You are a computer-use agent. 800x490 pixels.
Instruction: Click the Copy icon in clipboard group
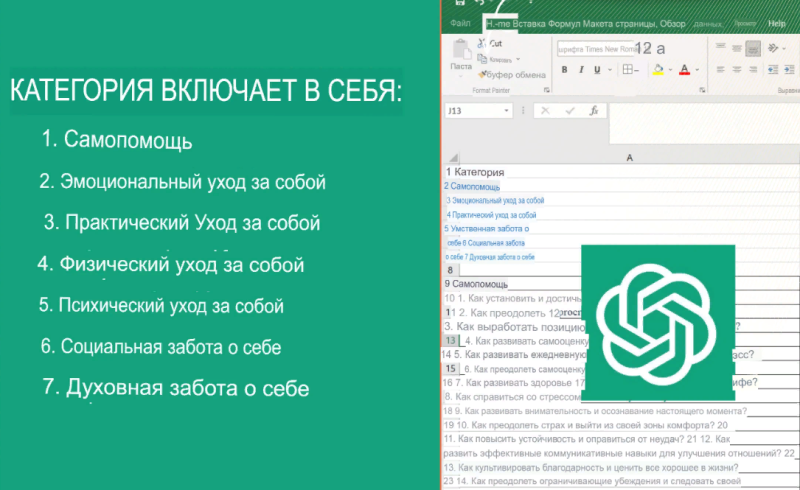tap(482, 59)
